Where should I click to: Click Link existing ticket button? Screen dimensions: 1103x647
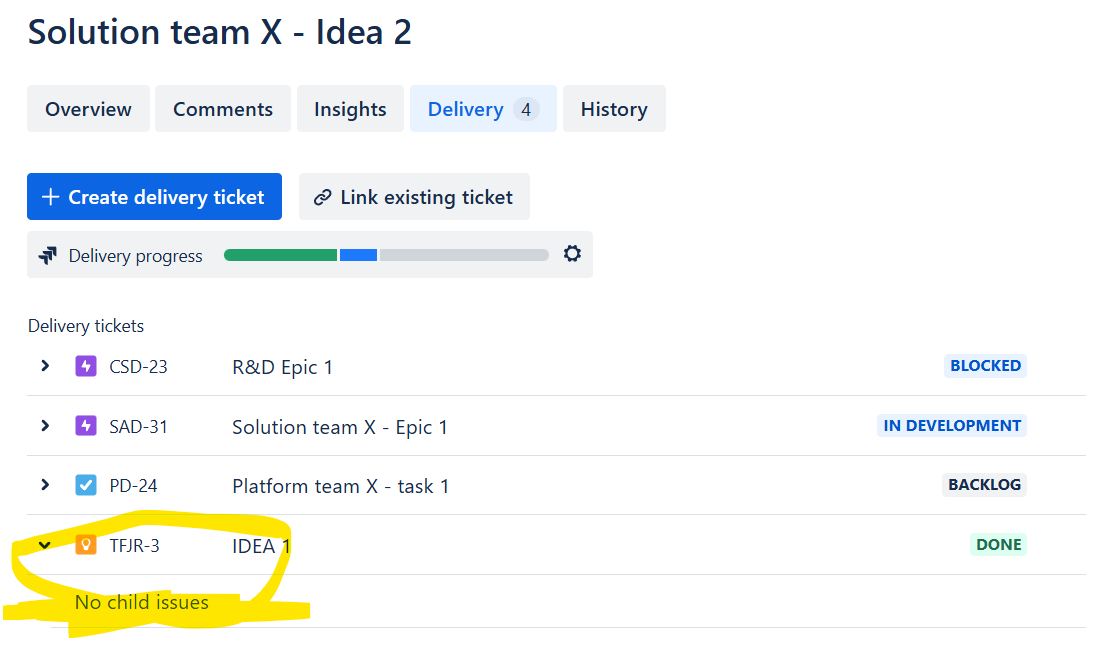414,197
